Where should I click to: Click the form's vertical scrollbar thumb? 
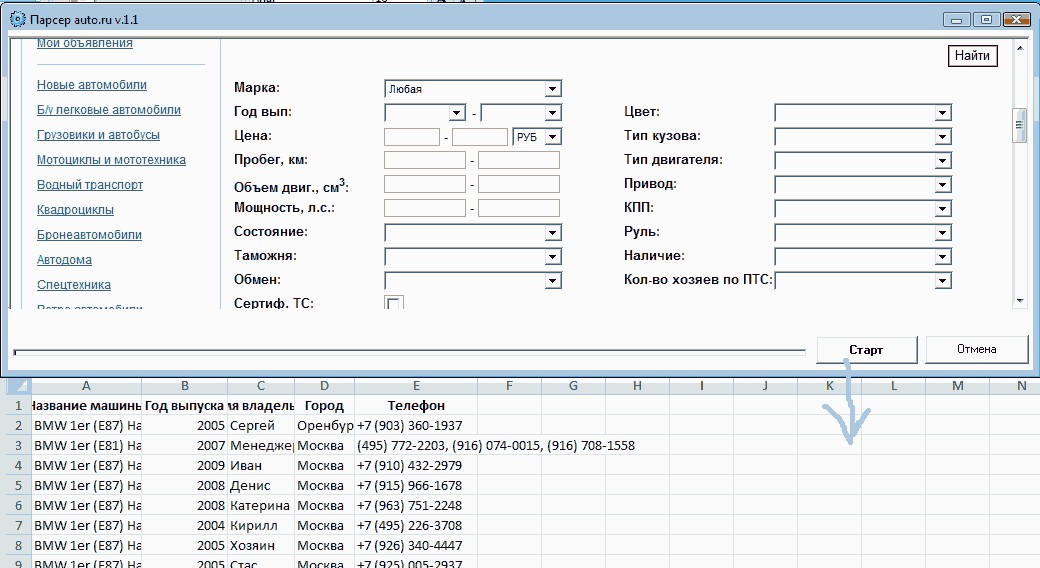(x=1019, y=125)
